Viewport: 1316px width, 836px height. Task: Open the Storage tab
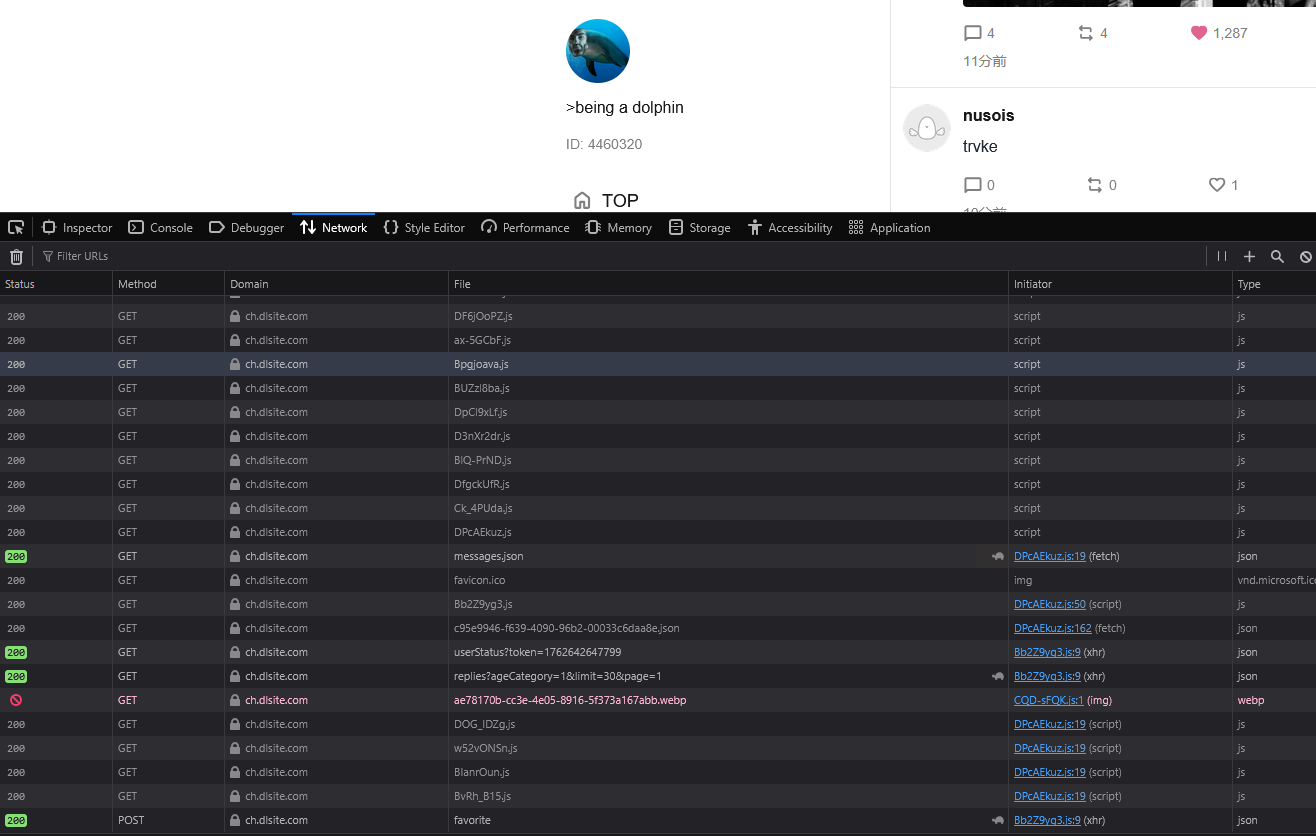[x=700, y=228]
